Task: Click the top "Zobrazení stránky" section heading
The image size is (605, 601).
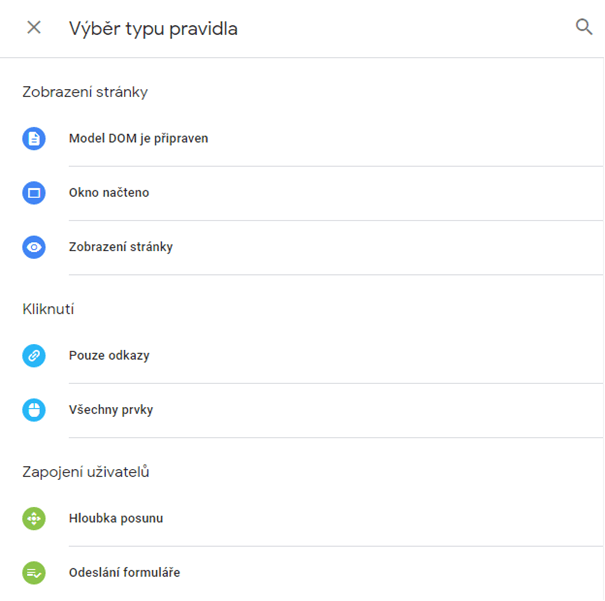Action: click(85, 92)
